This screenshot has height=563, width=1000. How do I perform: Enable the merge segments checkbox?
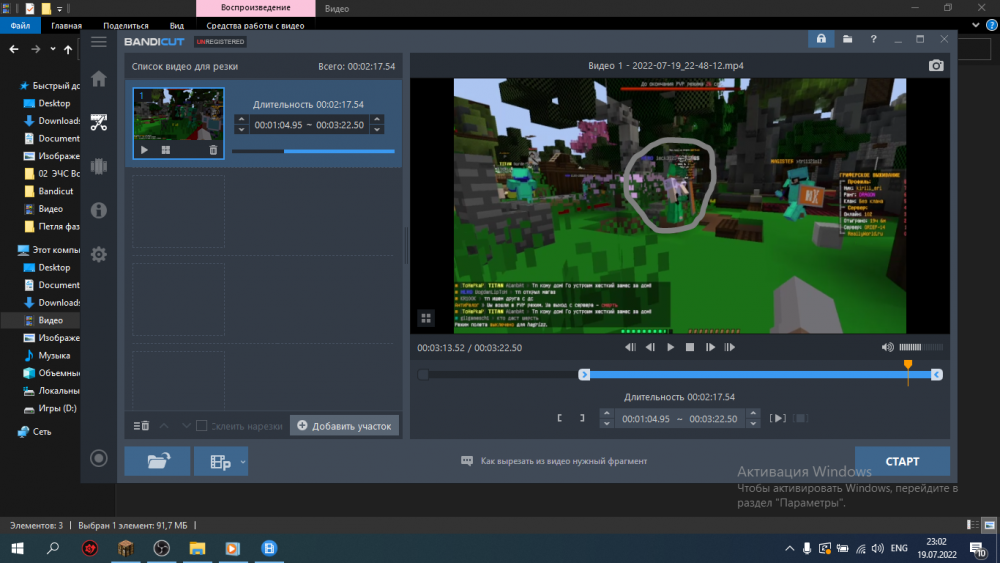202,426
